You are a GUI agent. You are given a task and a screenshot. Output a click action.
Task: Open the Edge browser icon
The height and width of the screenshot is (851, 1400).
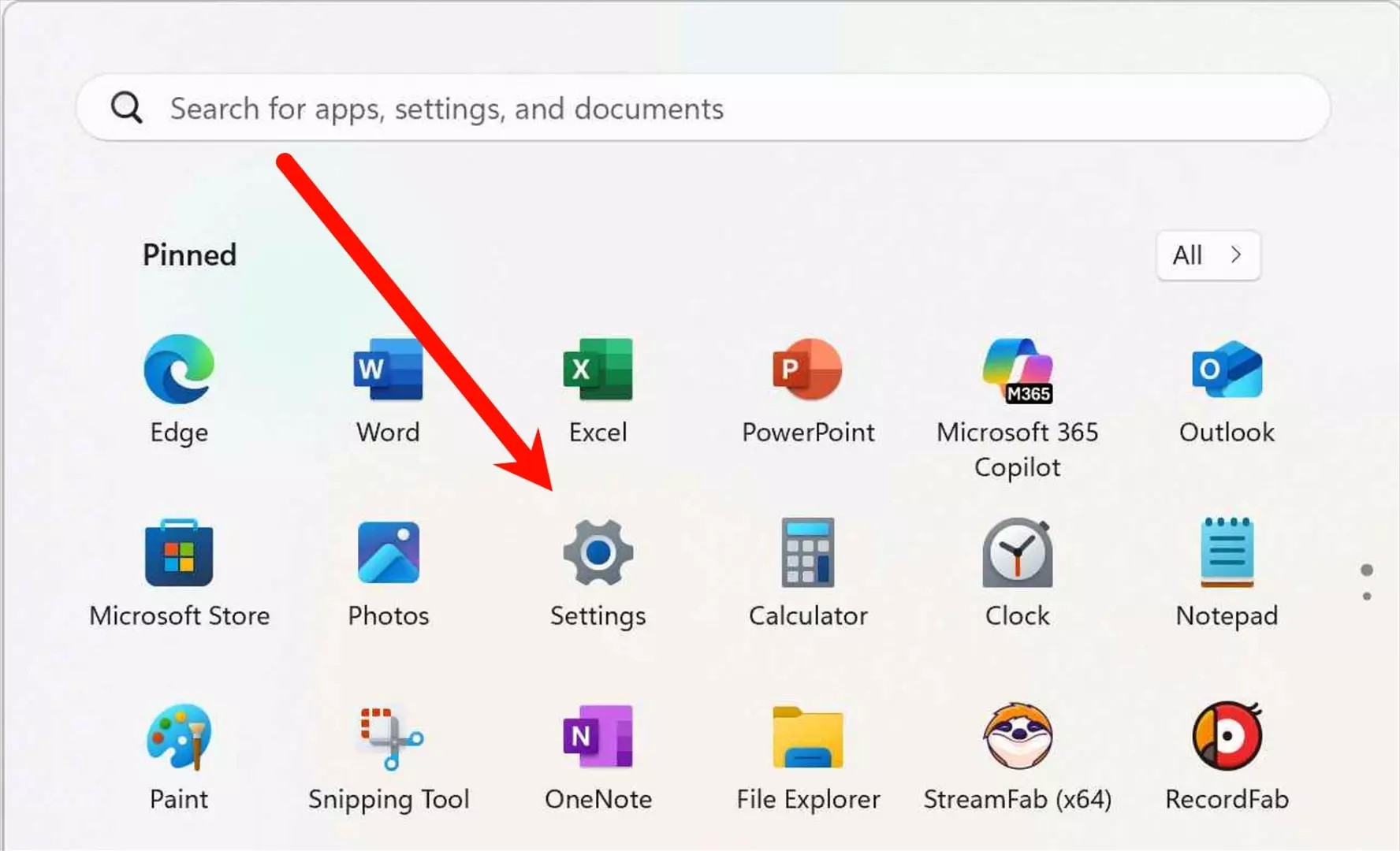point(179,369)
